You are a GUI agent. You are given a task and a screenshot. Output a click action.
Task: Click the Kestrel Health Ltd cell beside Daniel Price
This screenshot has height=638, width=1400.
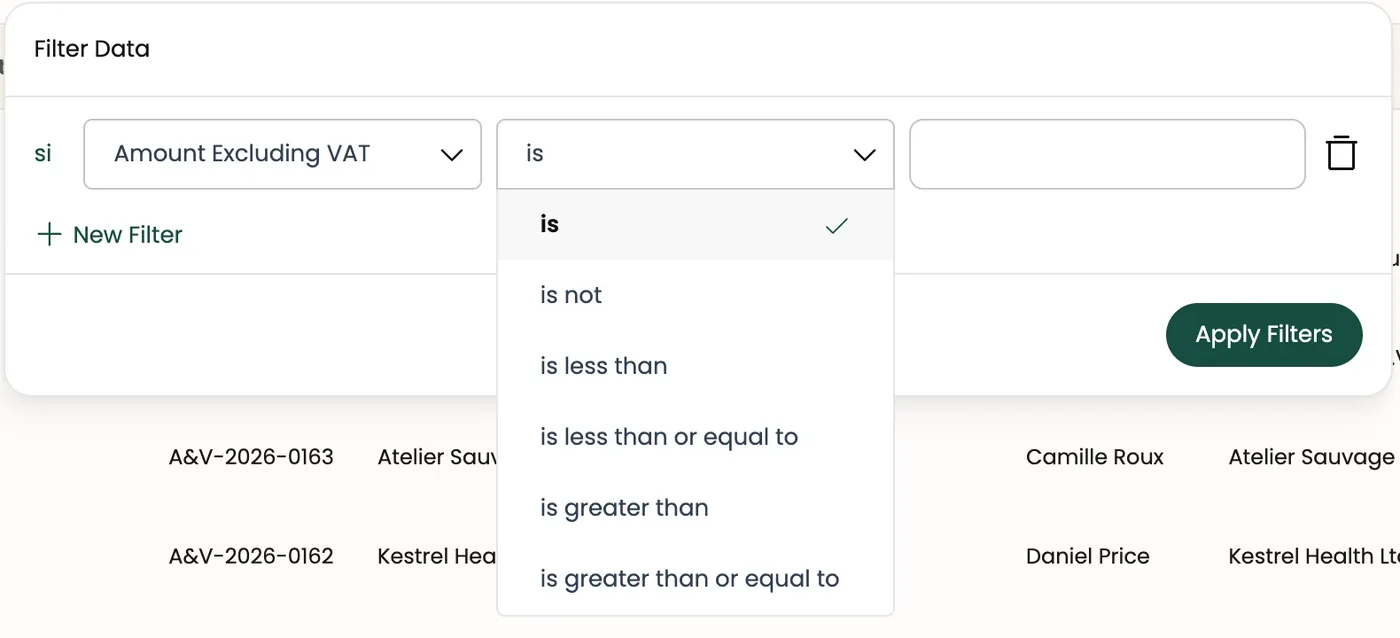(1313, 556)
